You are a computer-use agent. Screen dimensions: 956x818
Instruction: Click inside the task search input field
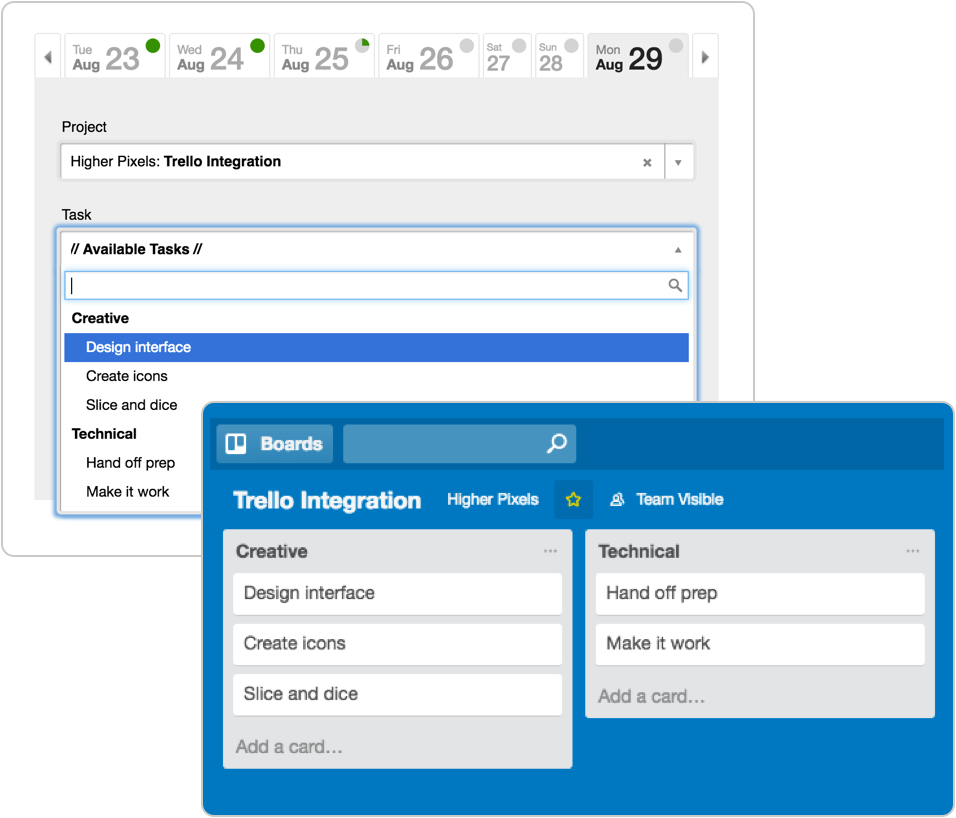click(x=300, y=285)
